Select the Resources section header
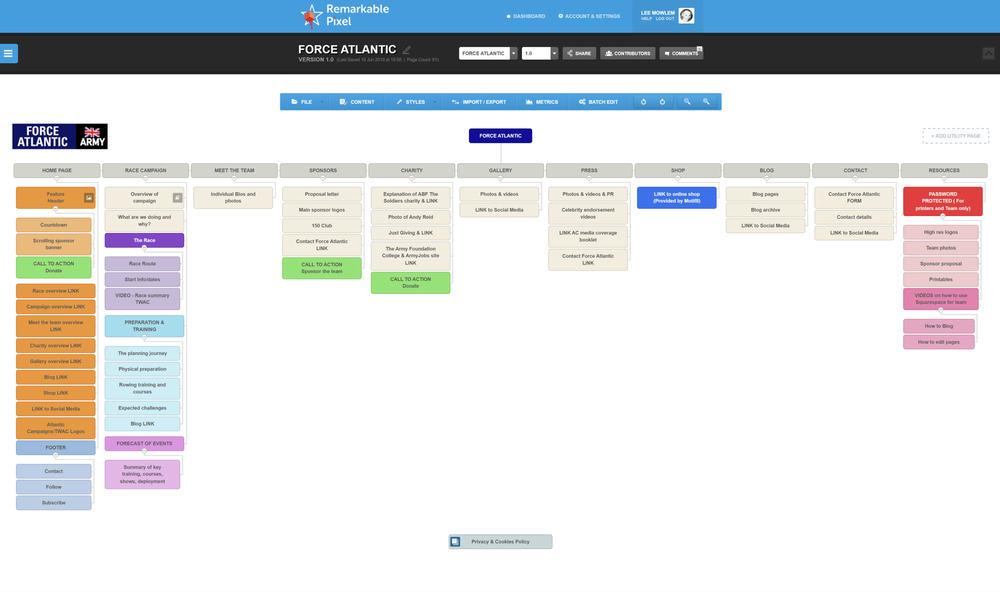1000x592 pixels. point(944,170)
